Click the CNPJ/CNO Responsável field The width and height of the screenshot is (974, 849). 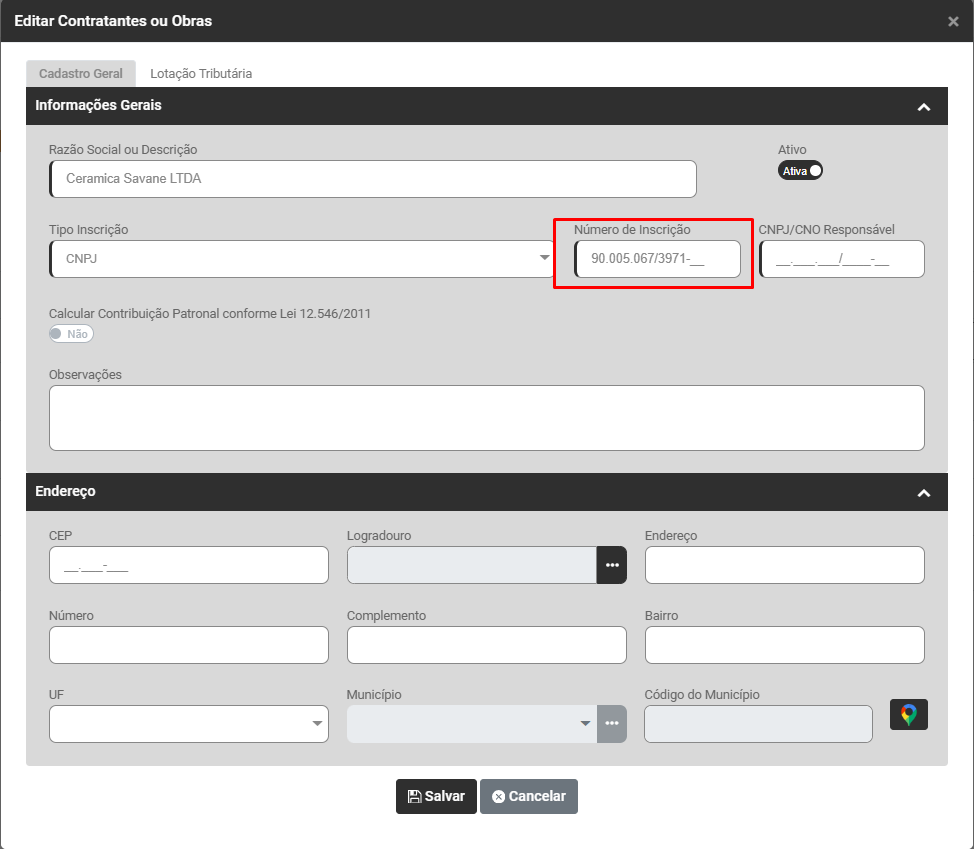pos(841,259)
